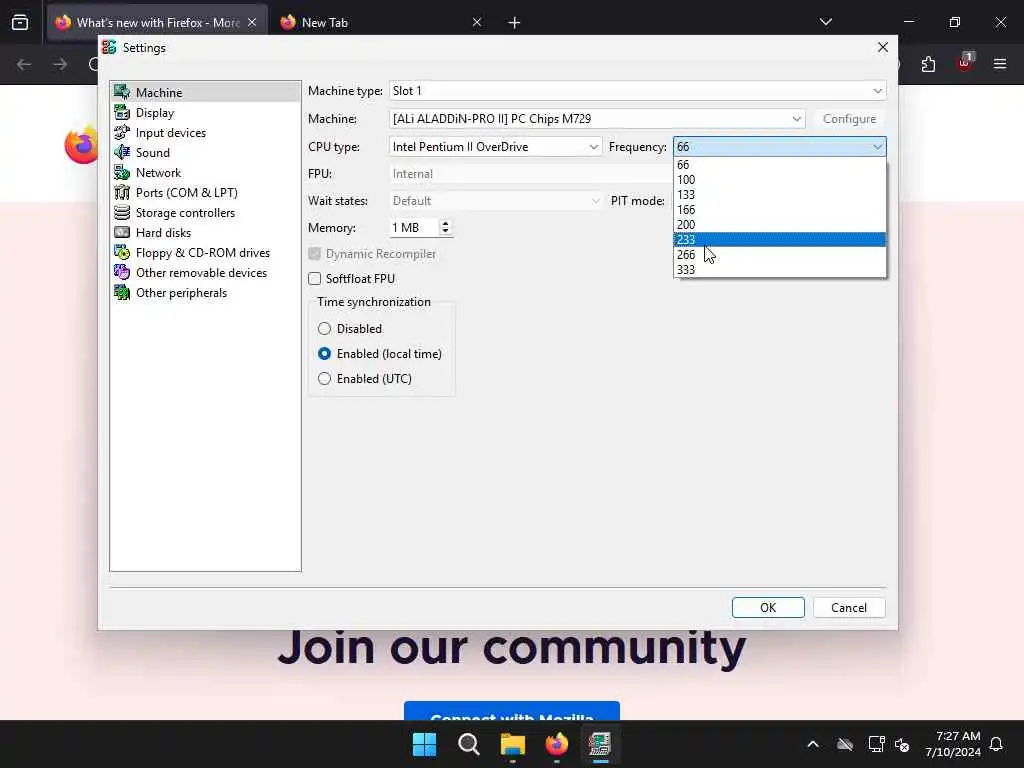Choose 166 in the frequency list

pos(780,210)
